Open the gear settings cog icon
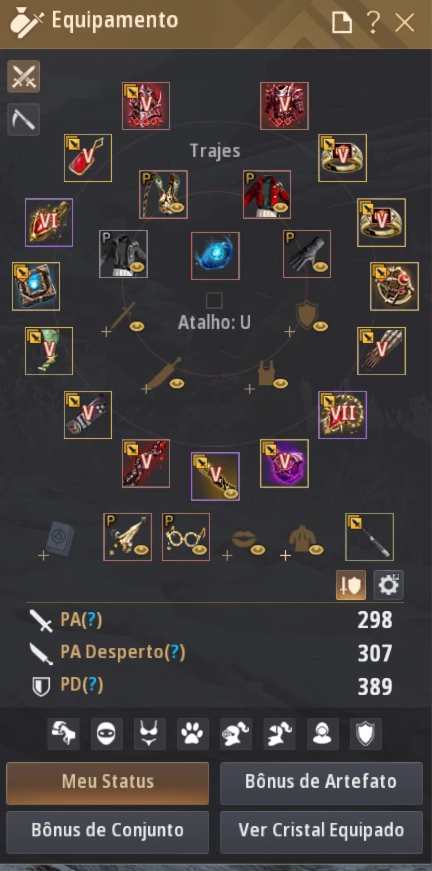 [389, 585]
